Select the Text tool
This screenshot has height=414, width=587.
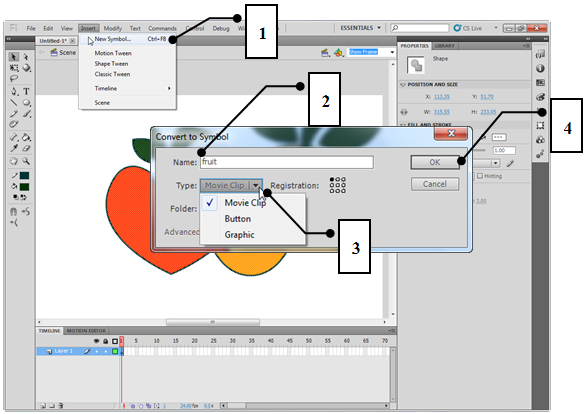(26, 91)
